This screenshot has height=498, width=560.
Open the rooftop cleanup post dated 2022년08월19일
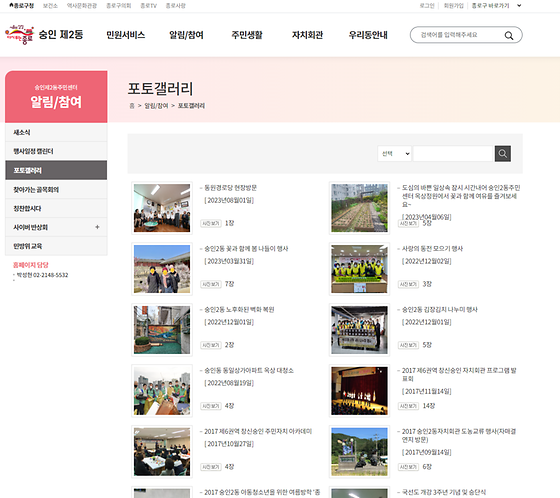tap(249, 370)
